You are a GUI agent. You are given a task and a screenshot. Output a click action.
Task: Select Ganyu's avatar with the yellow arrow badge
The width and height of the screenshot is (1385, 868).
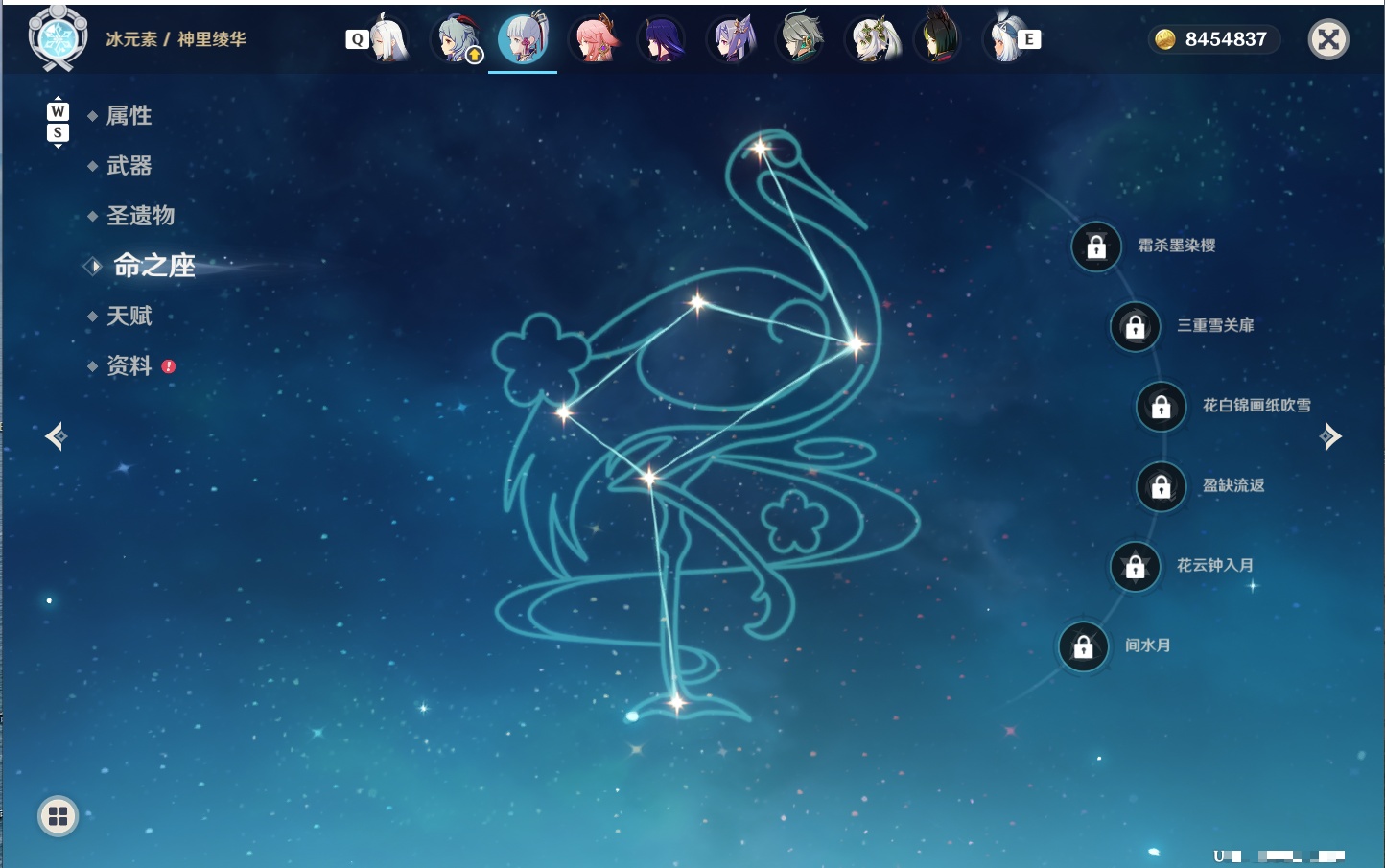458,39
